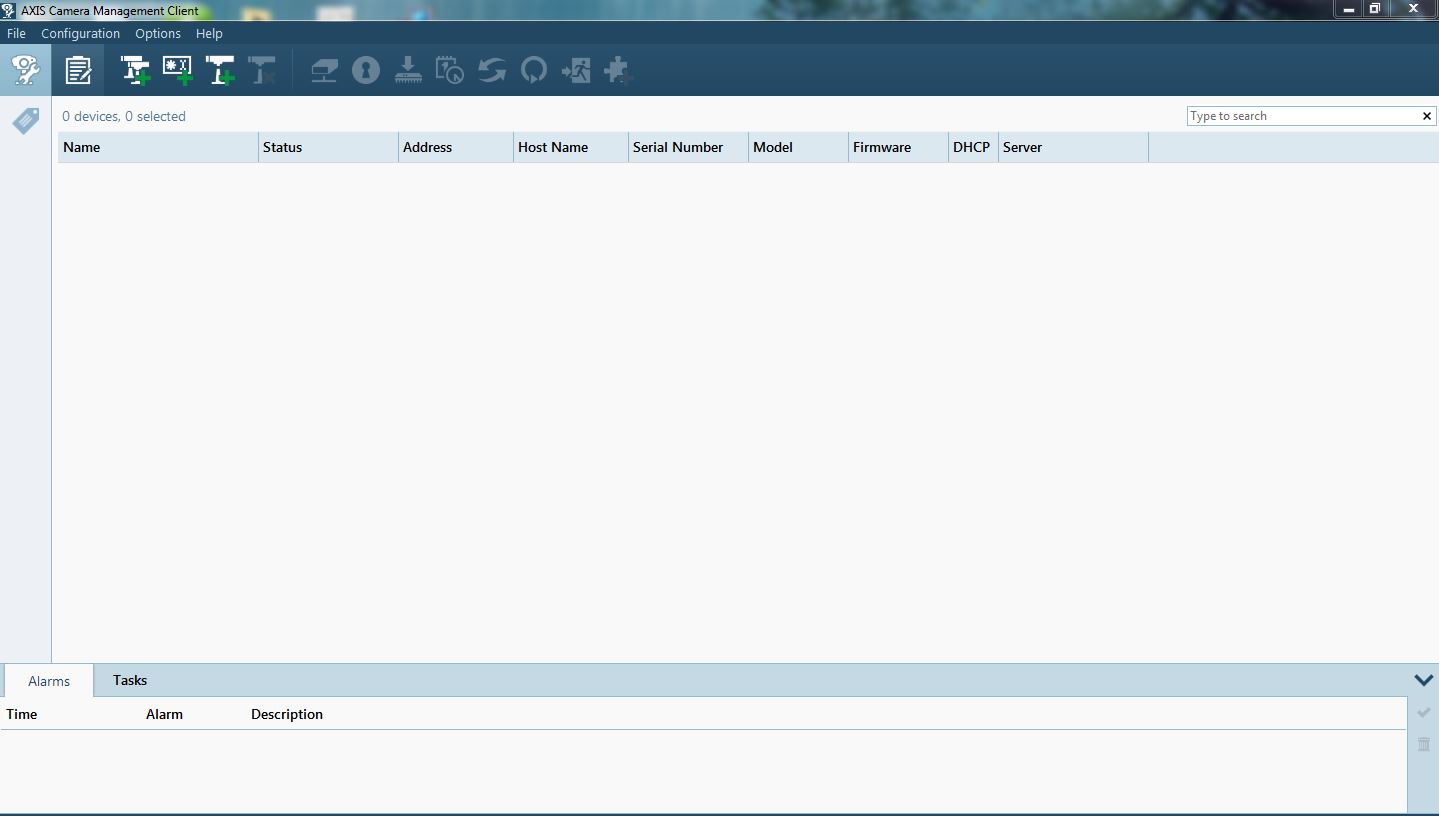This screenshot has height=816, width=1439.
Task: Open the Options menu
Action: click(x=158, y=33)
